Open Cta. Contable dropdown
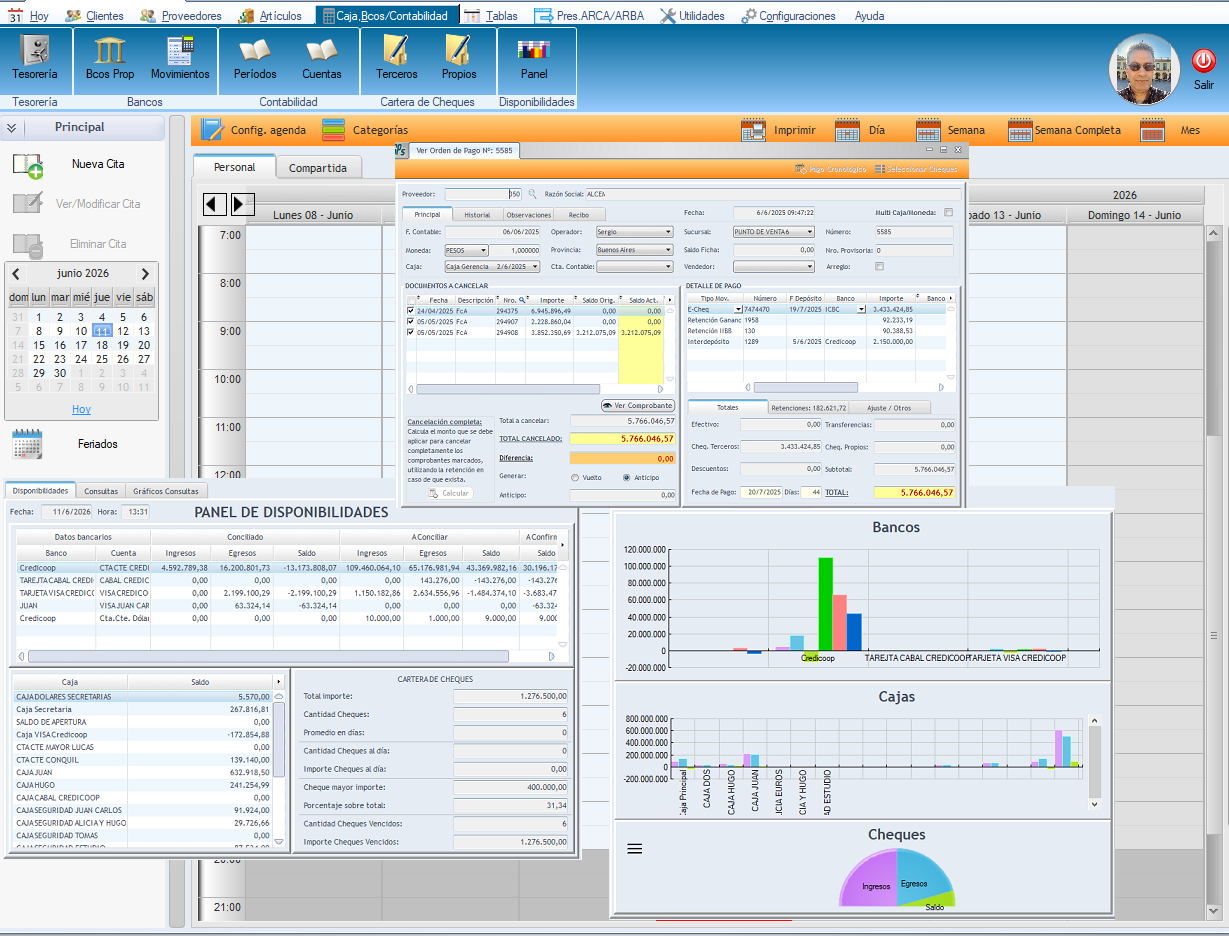 634,267
